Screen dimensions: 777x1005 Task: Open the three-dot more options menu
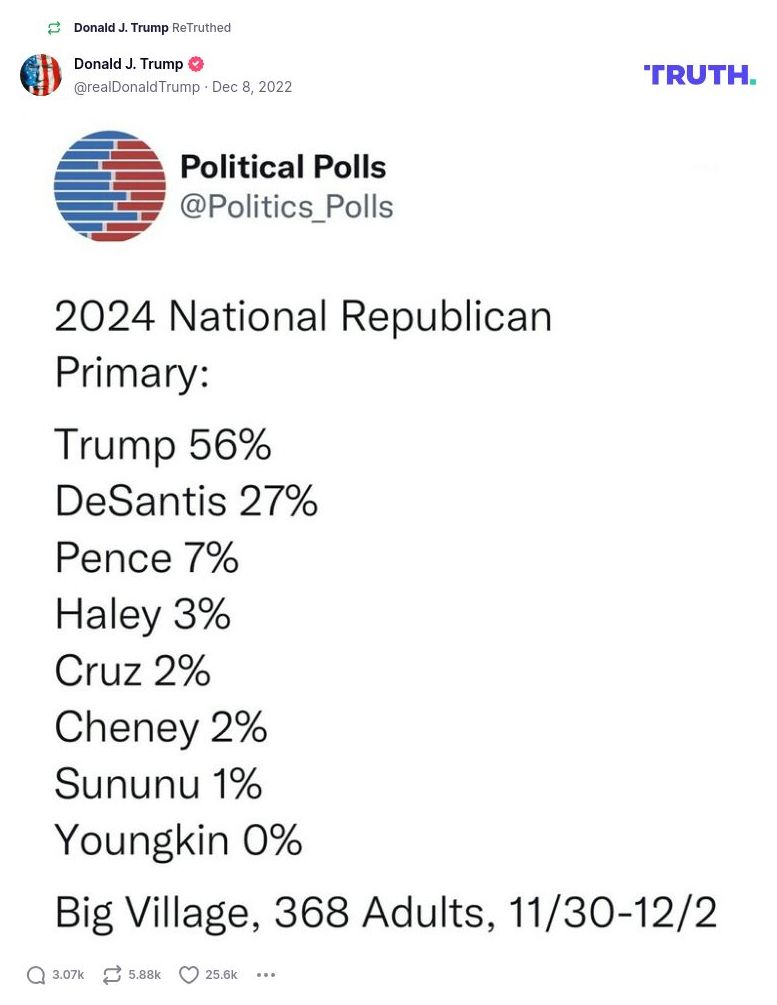point(265,975)
